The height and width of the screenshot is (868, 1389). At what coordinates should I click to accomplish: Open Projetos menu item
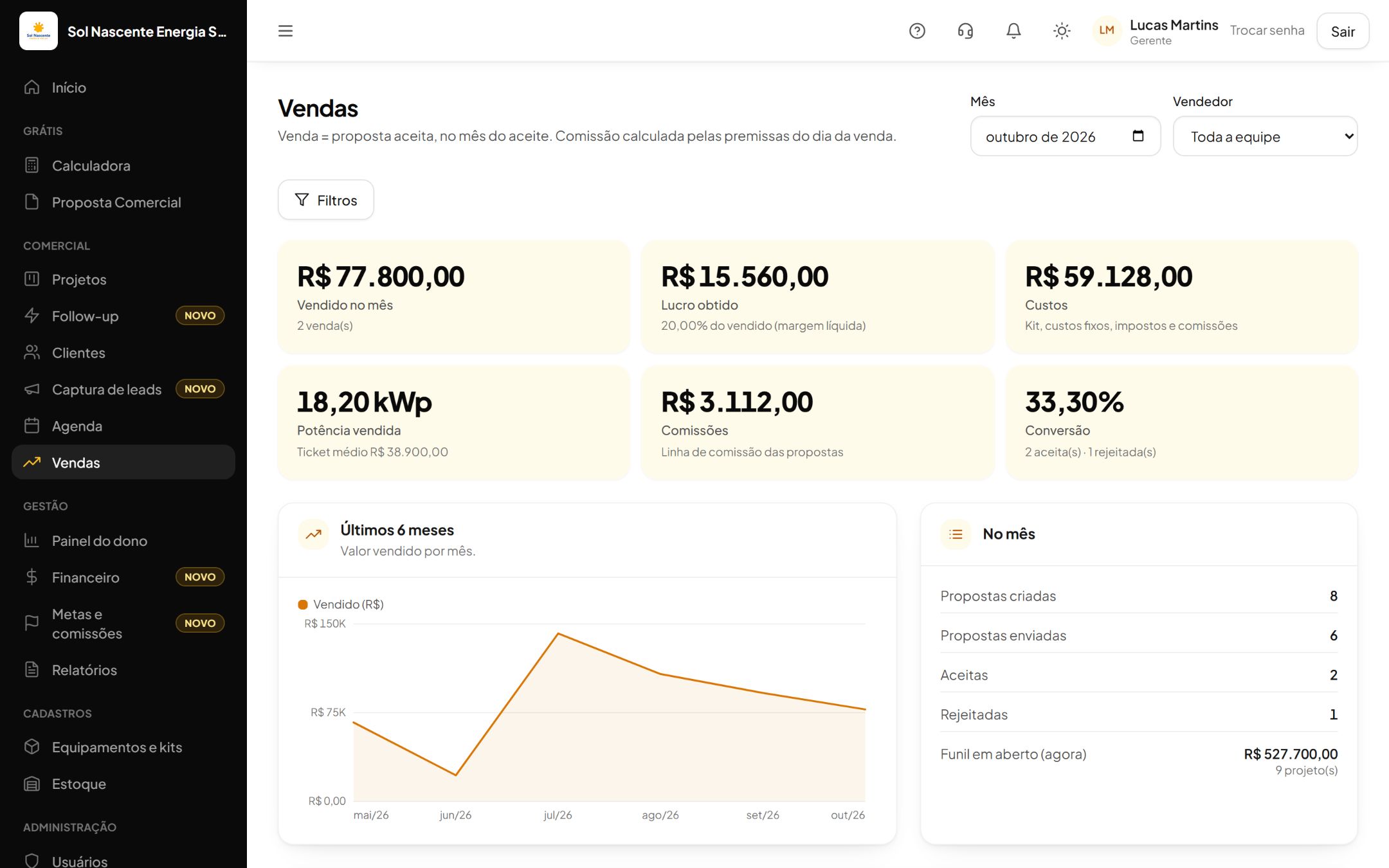click(x=123, y=279)
